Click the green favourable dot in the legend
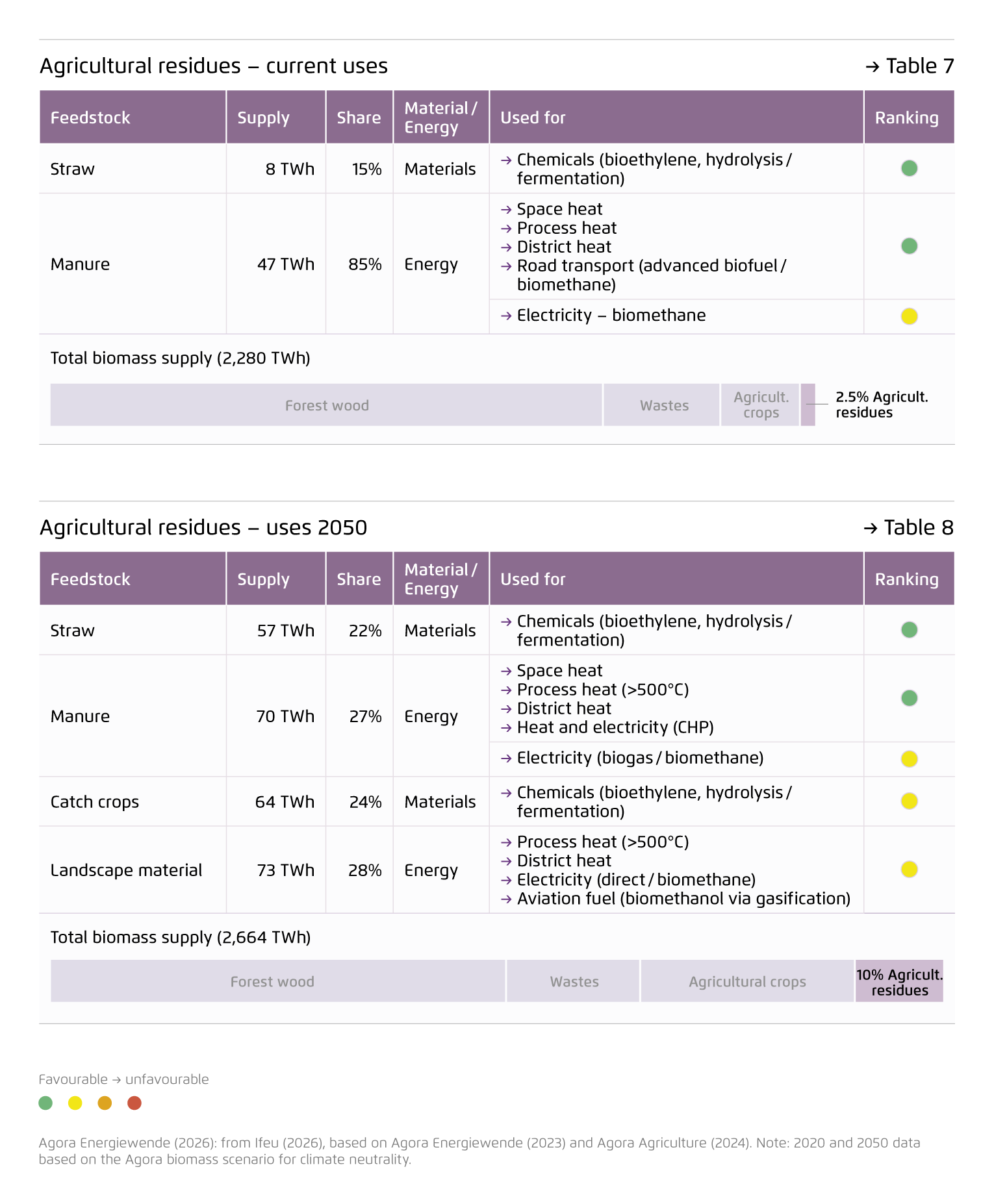 click(x=45, y=1103)
